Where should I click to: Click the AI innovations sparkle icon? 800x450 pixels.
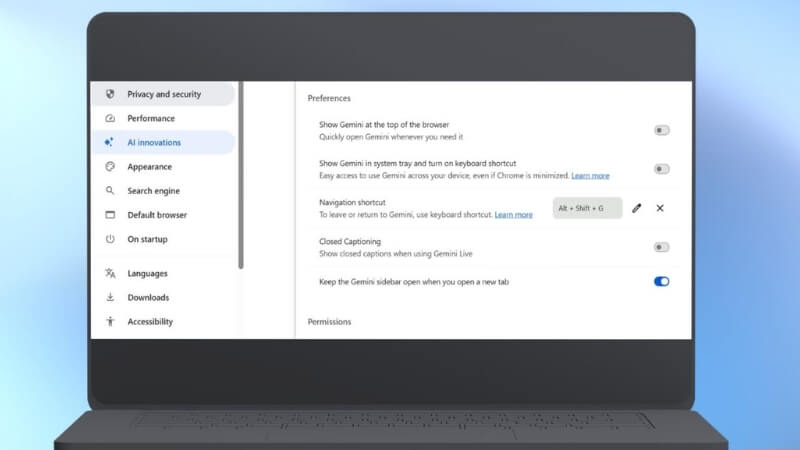coord(109,142)
